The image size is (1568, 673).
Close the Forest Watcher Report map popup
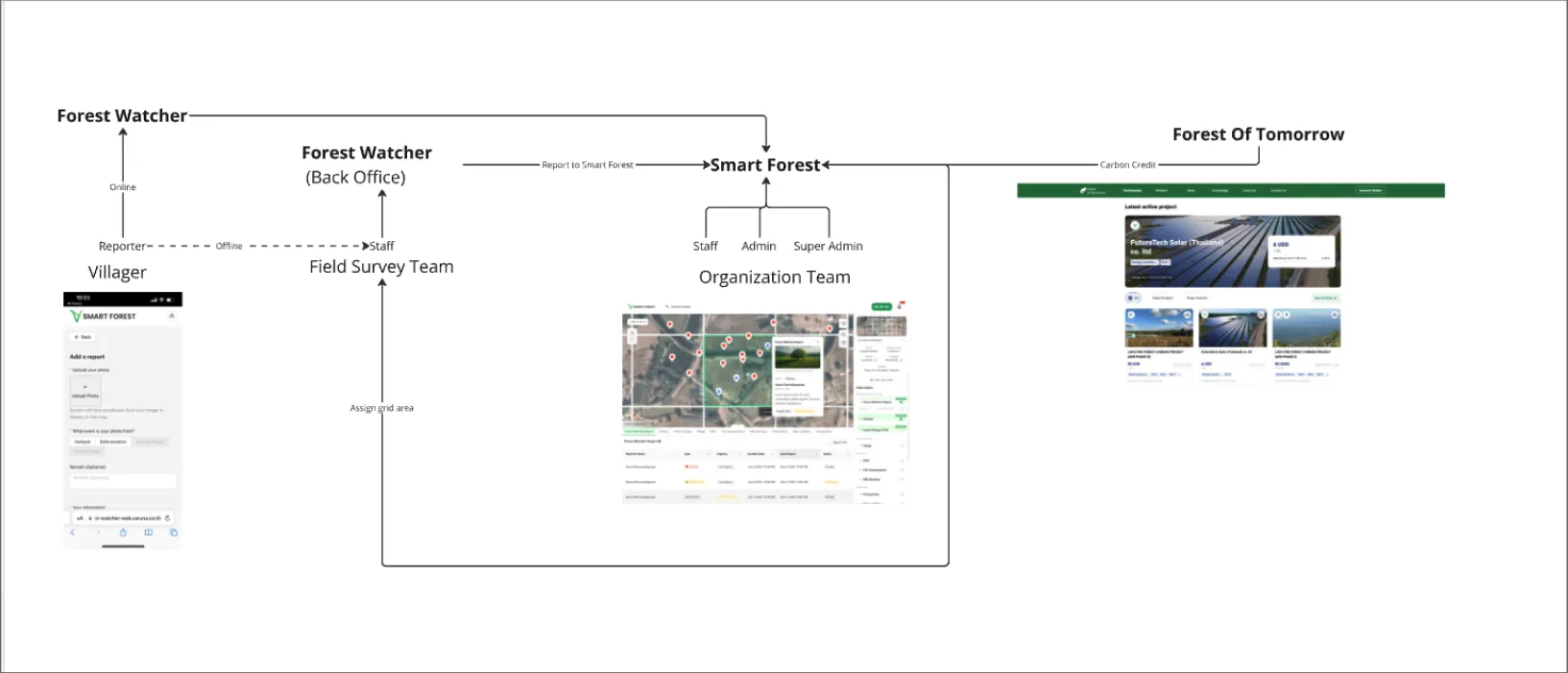(x=817, y=342)
